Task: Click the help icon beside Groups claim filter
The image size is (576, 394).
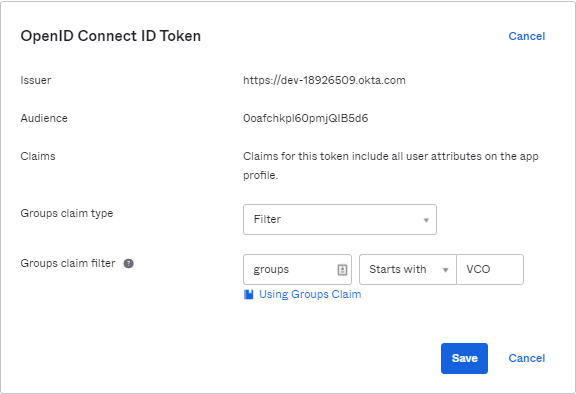Action: (x=128, y=263)
